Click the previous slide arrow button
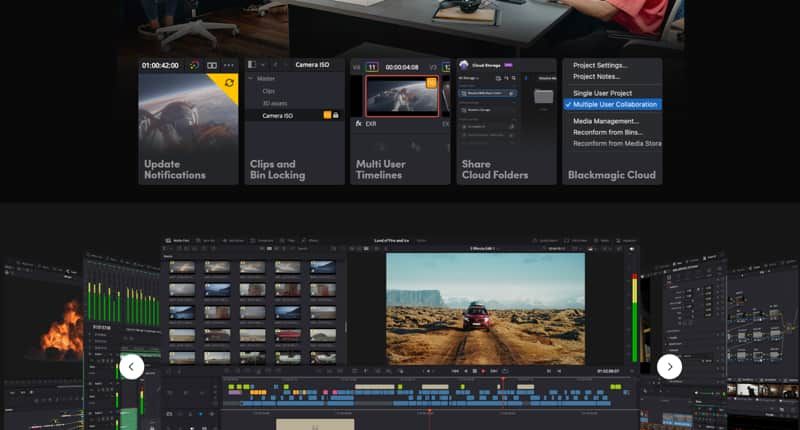800x430 pixels. tap(132, 367)
